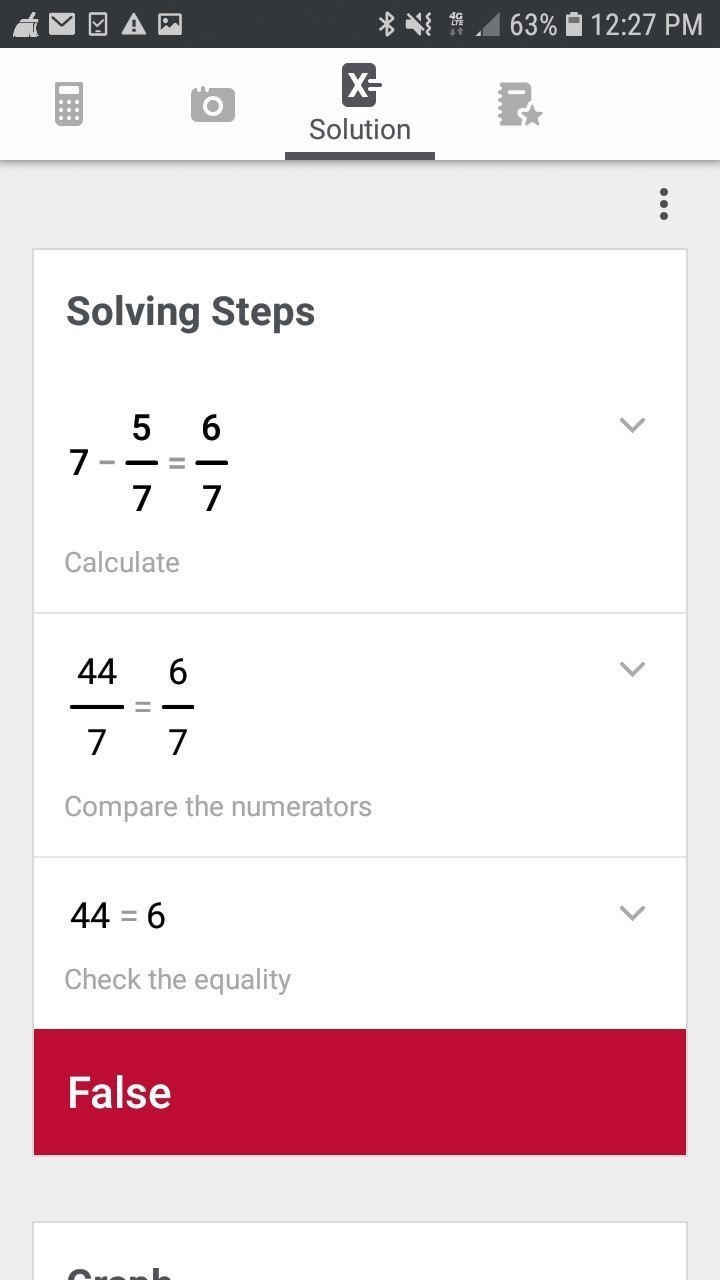720x1280 pixels.
Task: Switch to the camera scan tab
Action: (212, 104)
